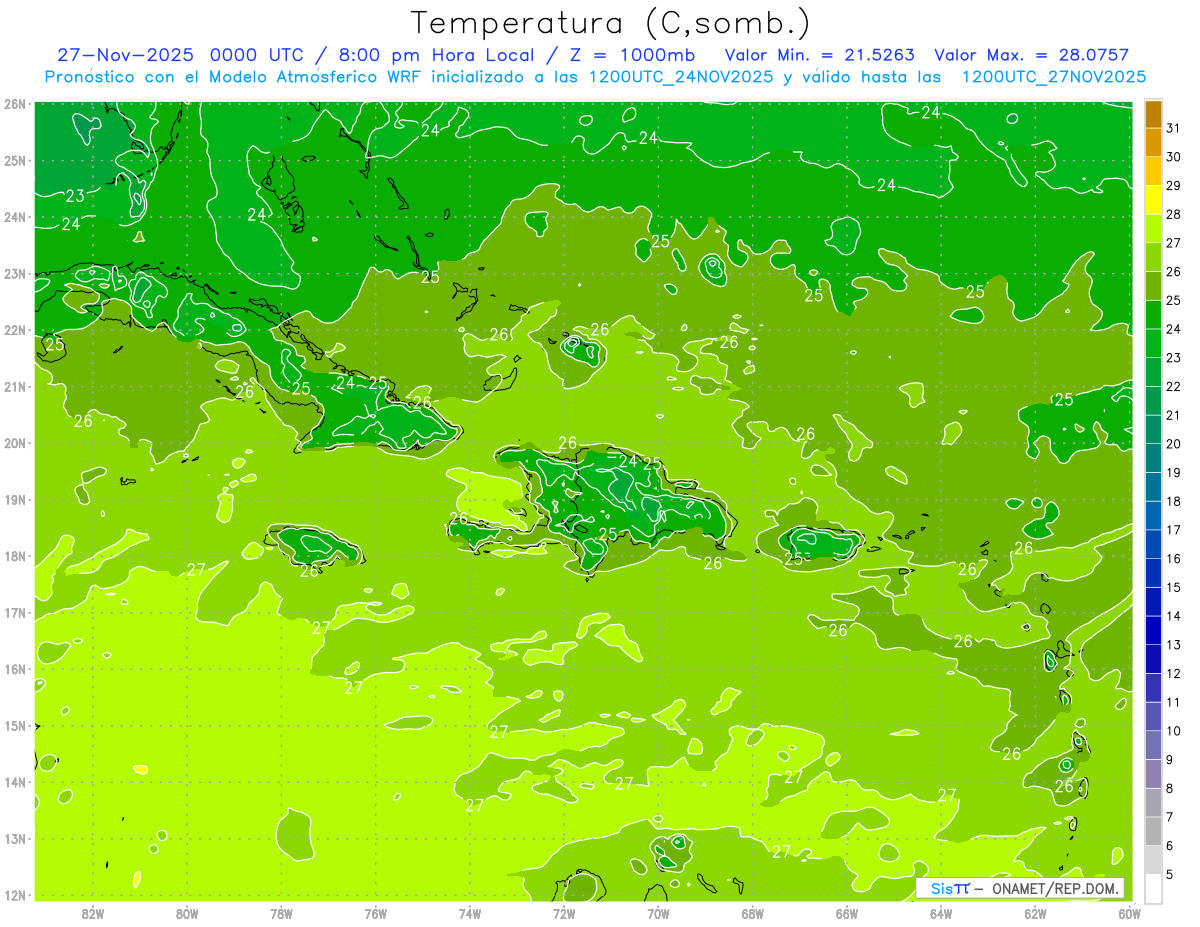Image resolution: width=1200 pixels, height=927 pixels.
Task: Click the 76W longitude axis label
Action: point(375,913)
